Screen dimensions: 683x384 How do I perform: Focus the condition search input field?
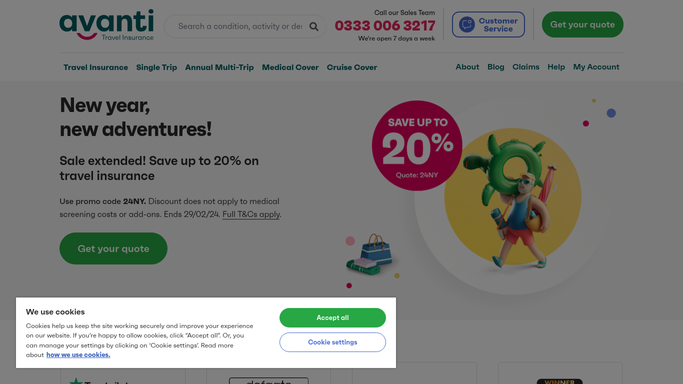click(240, 27)
